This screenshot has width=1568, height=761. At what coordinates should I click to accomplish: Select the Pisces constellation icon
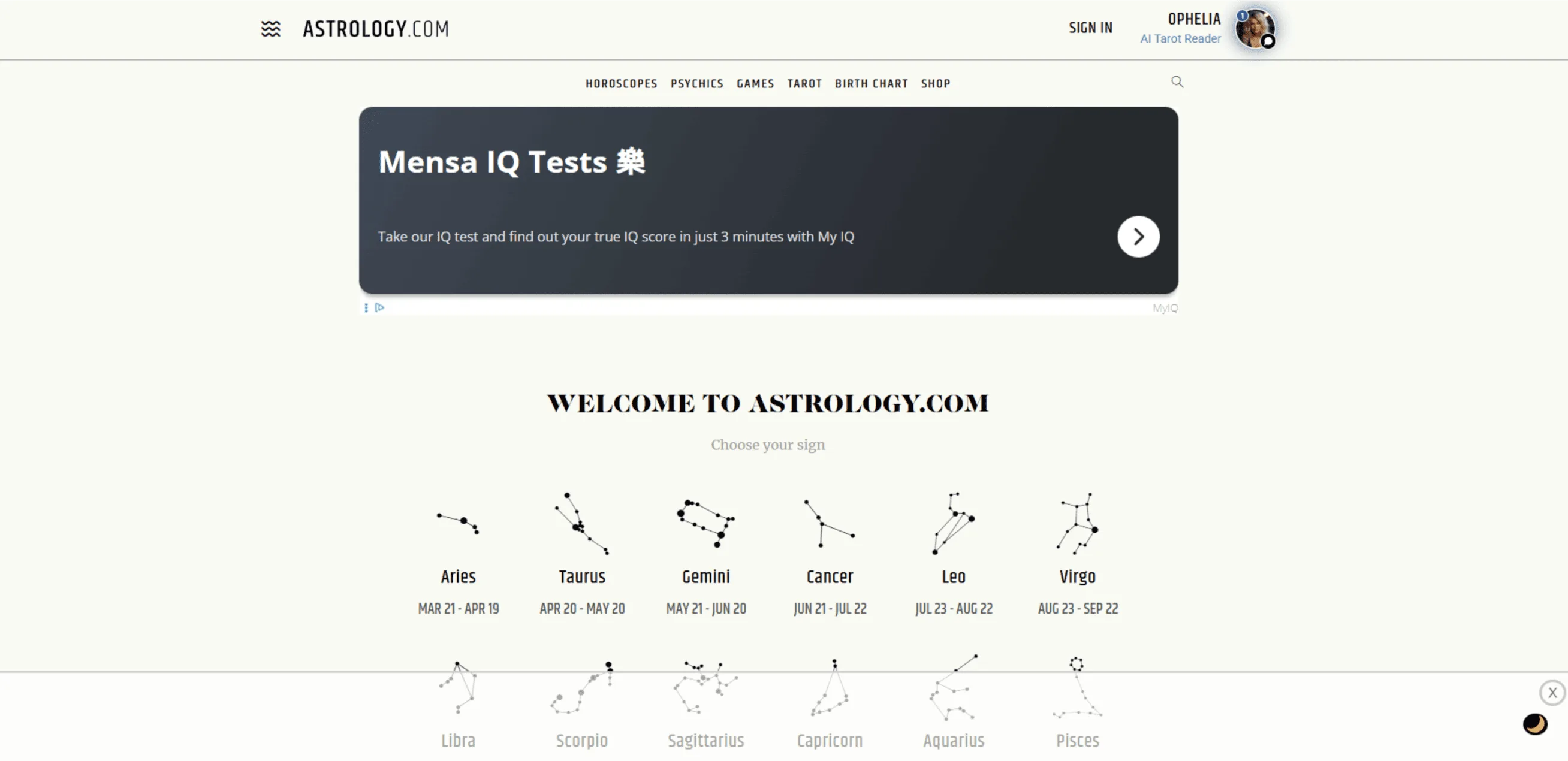point(1077,687)
